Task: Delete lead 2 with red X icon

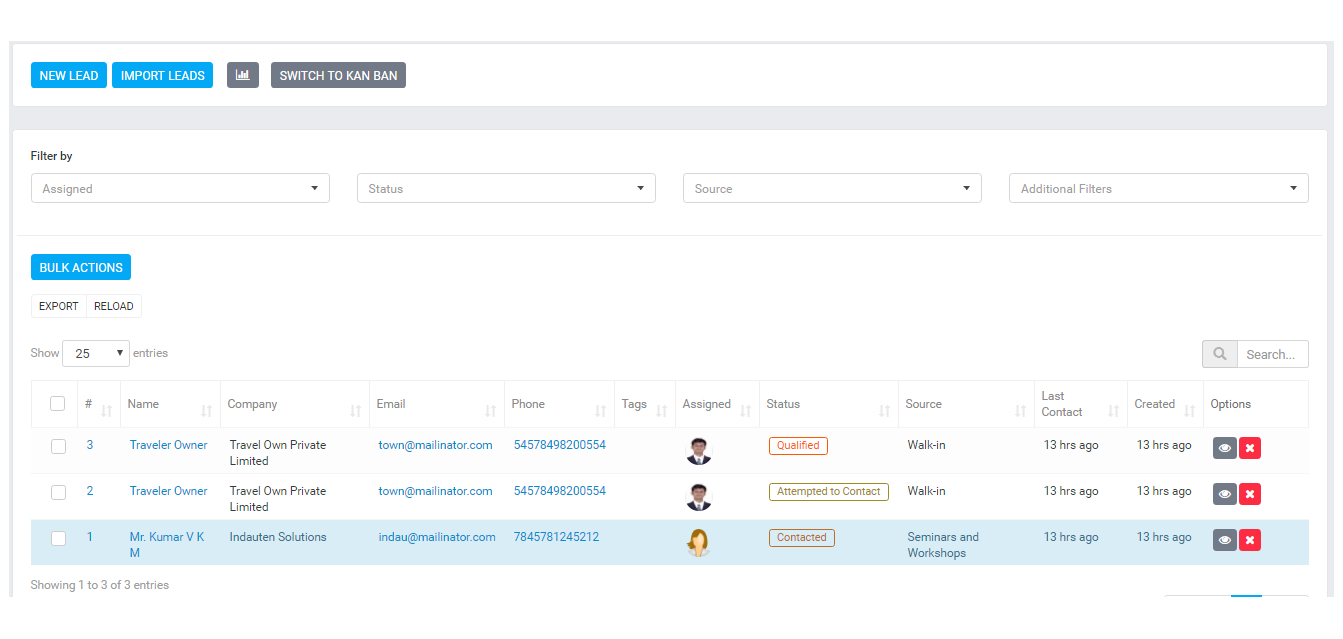Action: 1249,494
